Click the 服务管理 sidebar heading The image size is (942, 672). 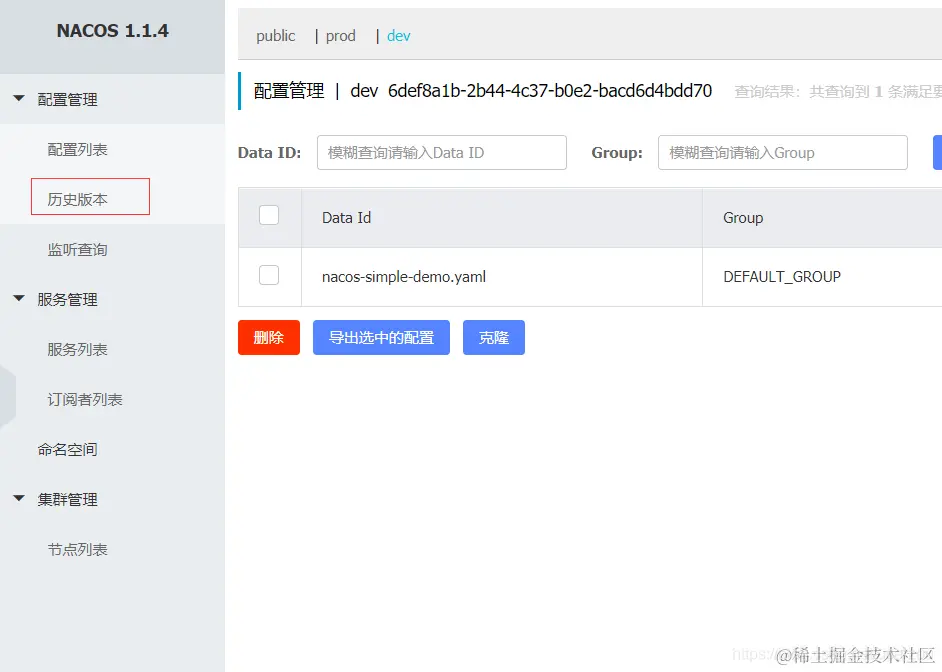67,300
